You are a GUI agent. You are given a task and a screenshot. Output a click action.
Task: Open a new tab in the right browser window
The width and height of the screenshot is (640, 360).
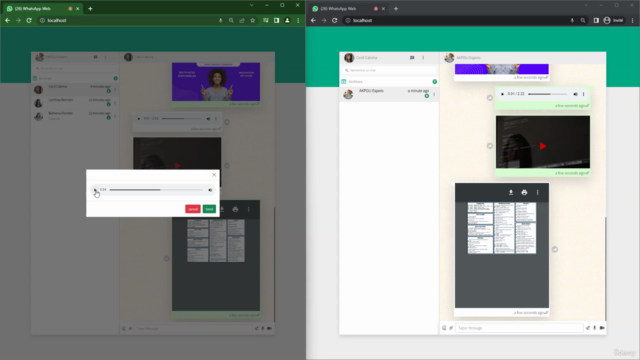pos(396,9)
